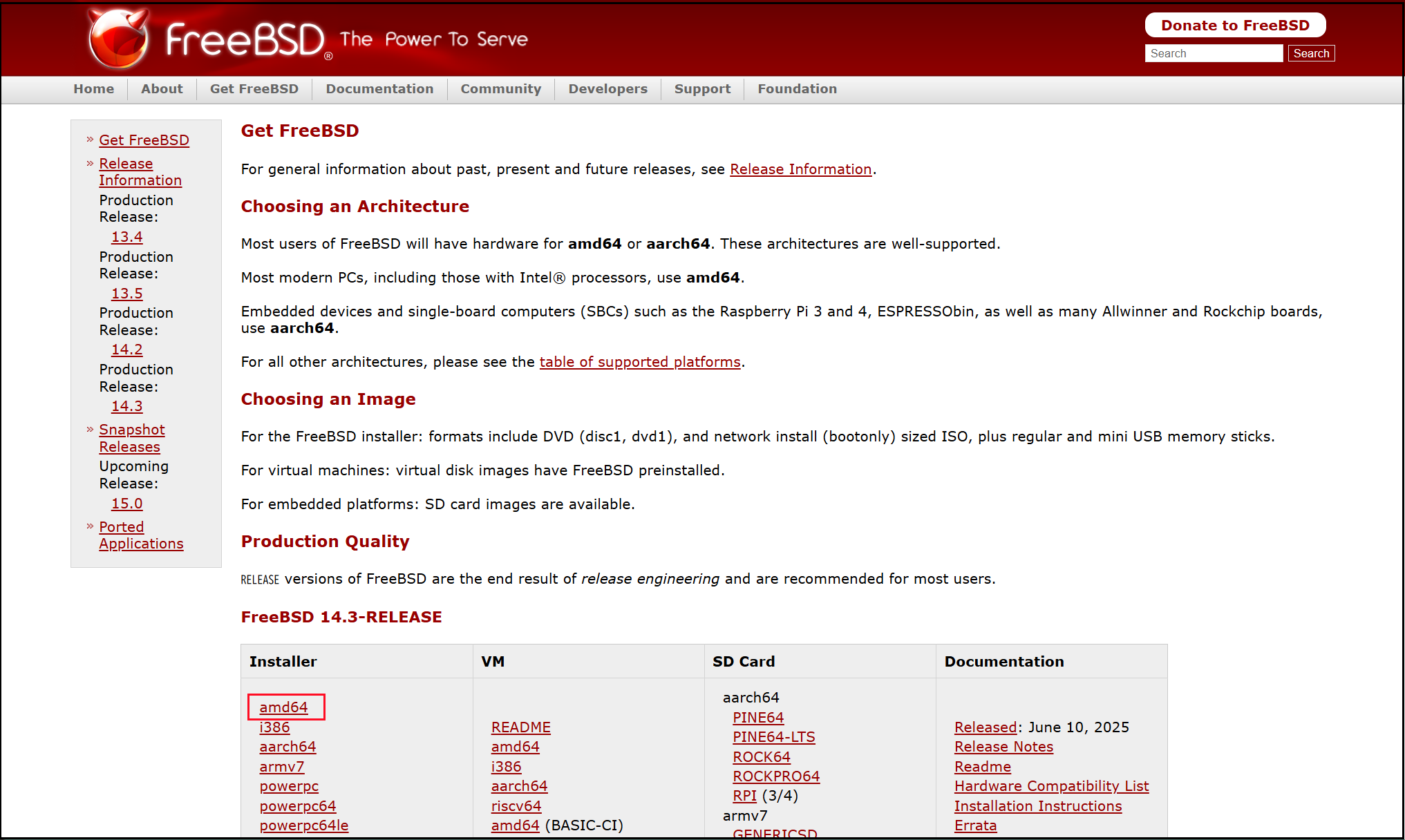Download the armv7 installer
The height and width of the screenshot is (840, 1405).
pyautogui.click(x=282, y=767)
